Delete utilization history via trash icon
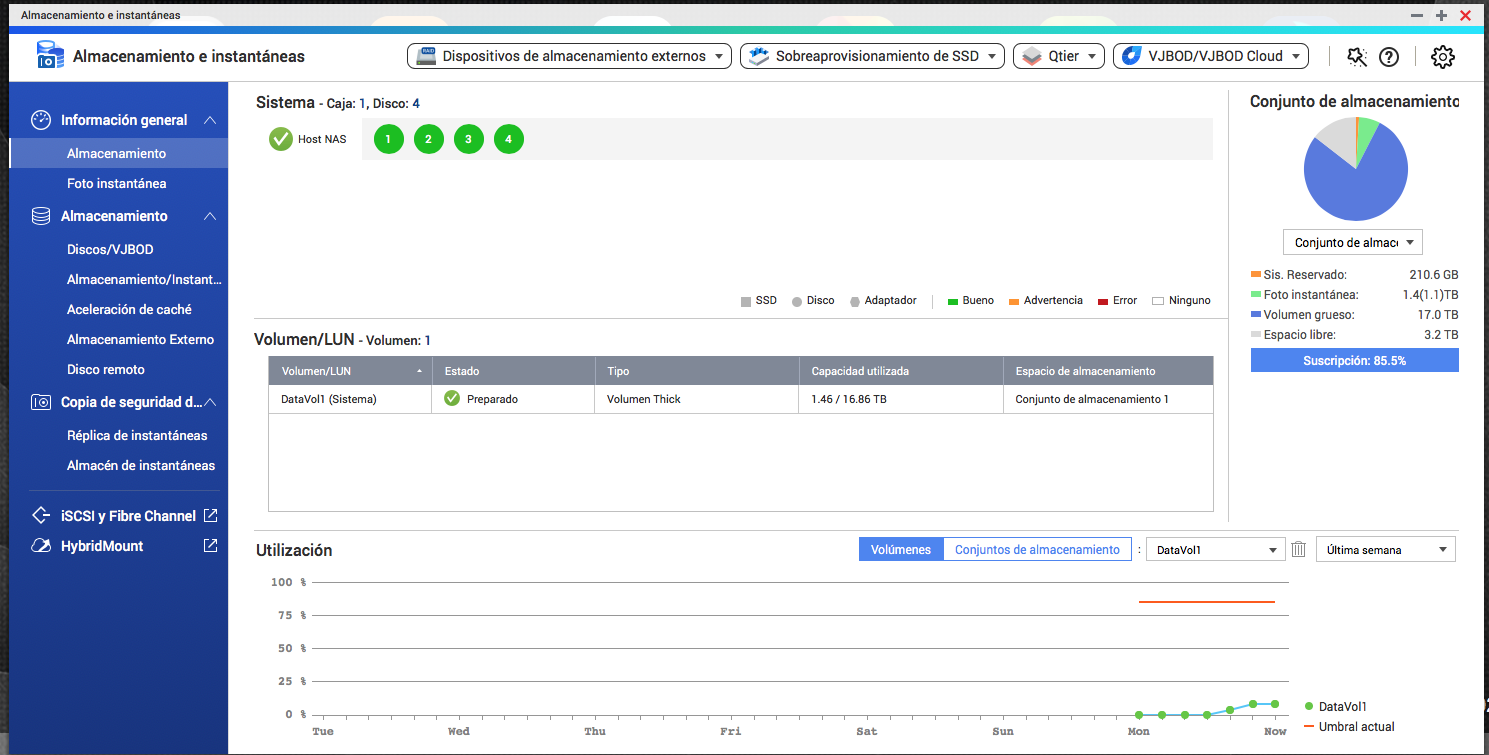The height and width of the screenshot is (755, 1489). (1299, 549)
